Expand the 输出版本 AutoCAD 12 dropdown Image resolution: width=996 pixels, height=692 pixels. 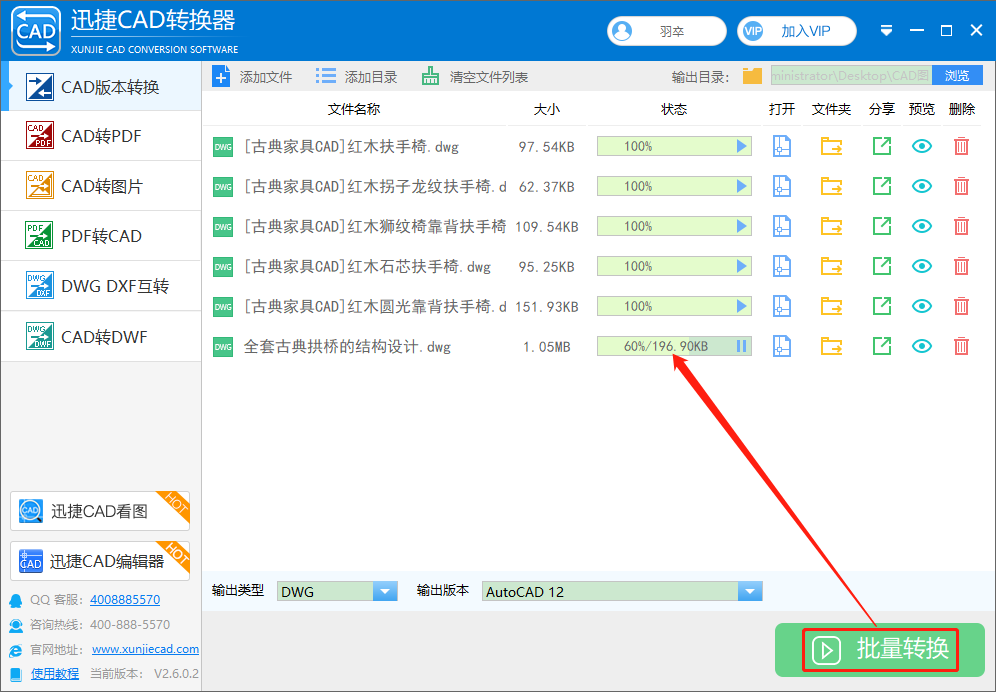point(750,592)
